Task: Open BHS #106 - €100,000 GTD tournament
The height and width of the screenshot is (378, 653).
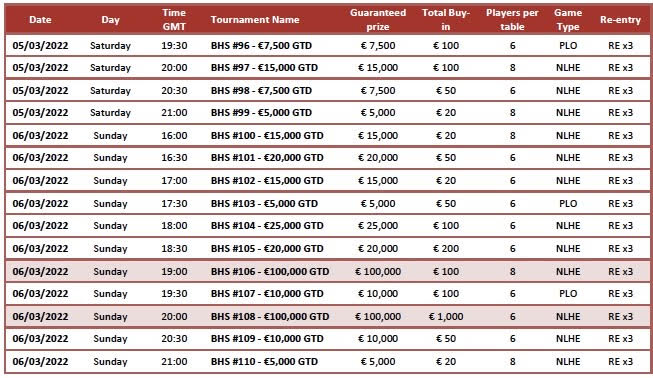Action: [x=270, y=271]
